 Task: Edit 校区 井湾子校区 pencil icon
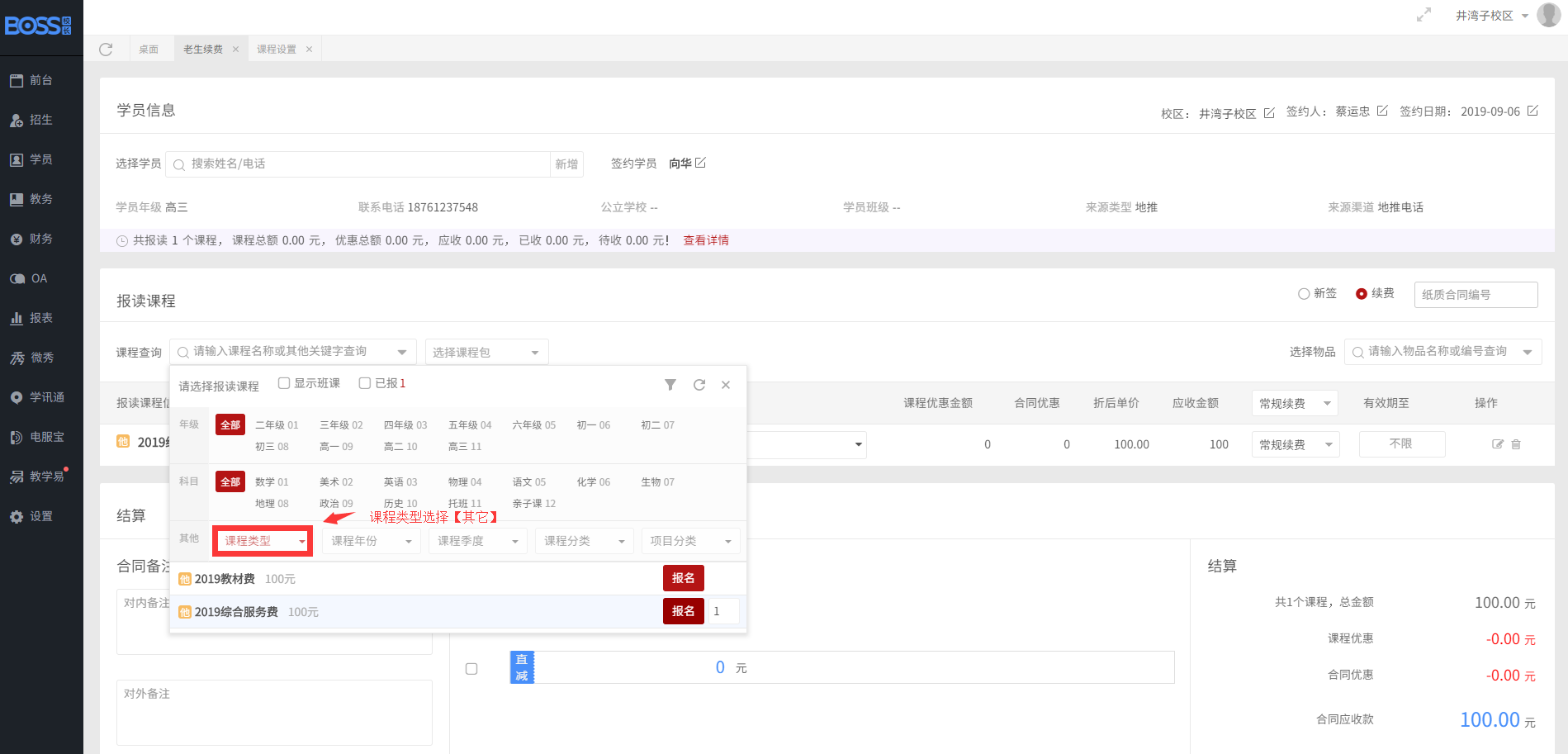coord(1269,113)
